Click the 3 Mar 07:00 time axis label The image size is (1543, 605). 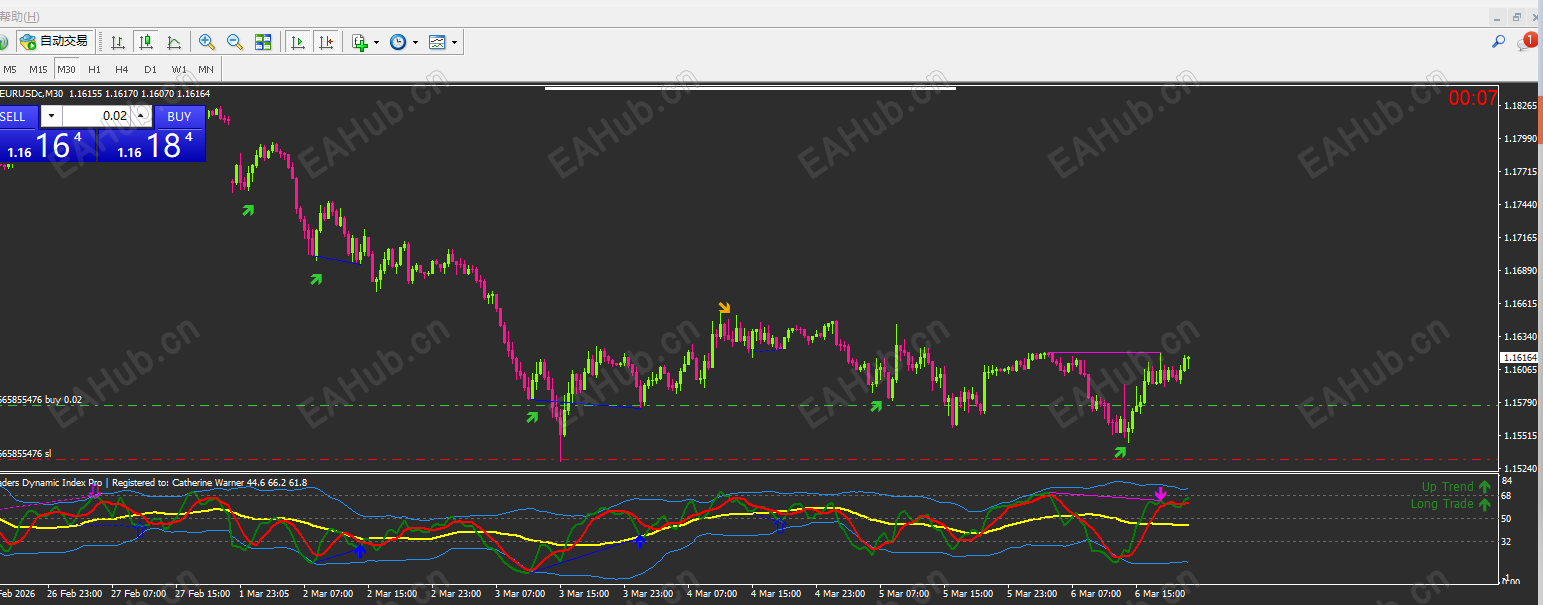(x=521, y=593)
